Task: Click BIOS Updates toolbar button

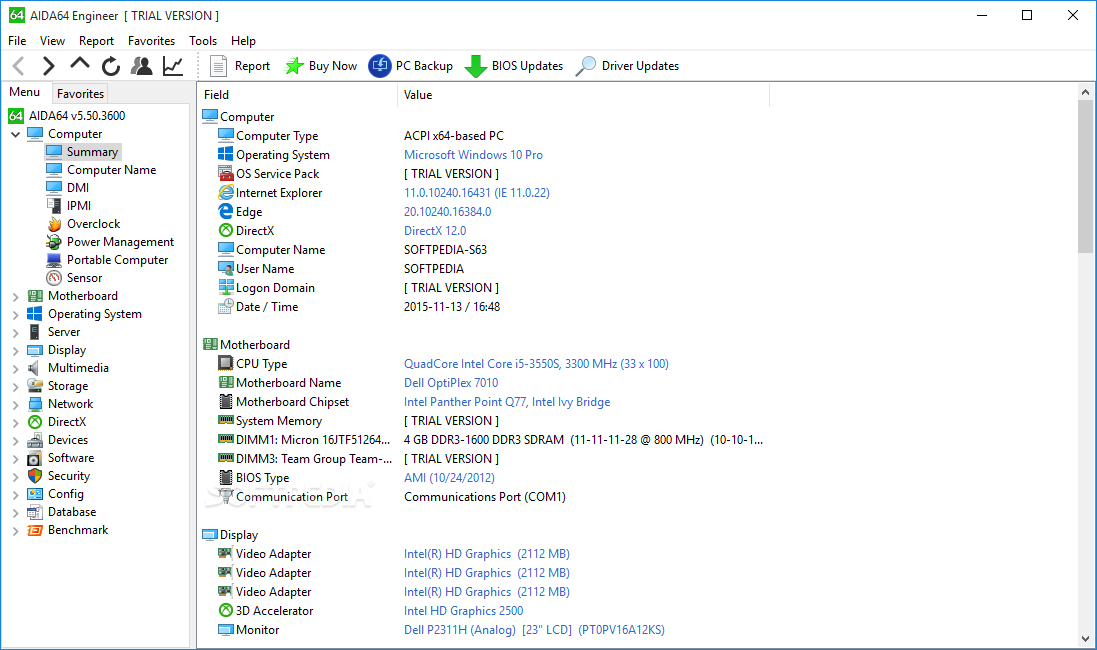Action: pyautogui.click(x=514, y=66)
